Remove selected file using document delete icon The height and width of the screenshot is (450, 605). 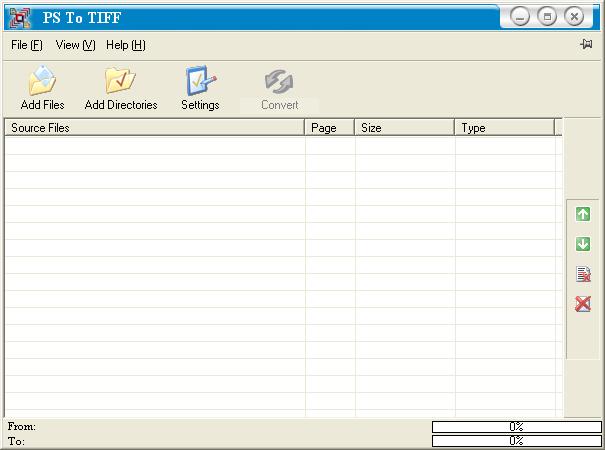583,274
